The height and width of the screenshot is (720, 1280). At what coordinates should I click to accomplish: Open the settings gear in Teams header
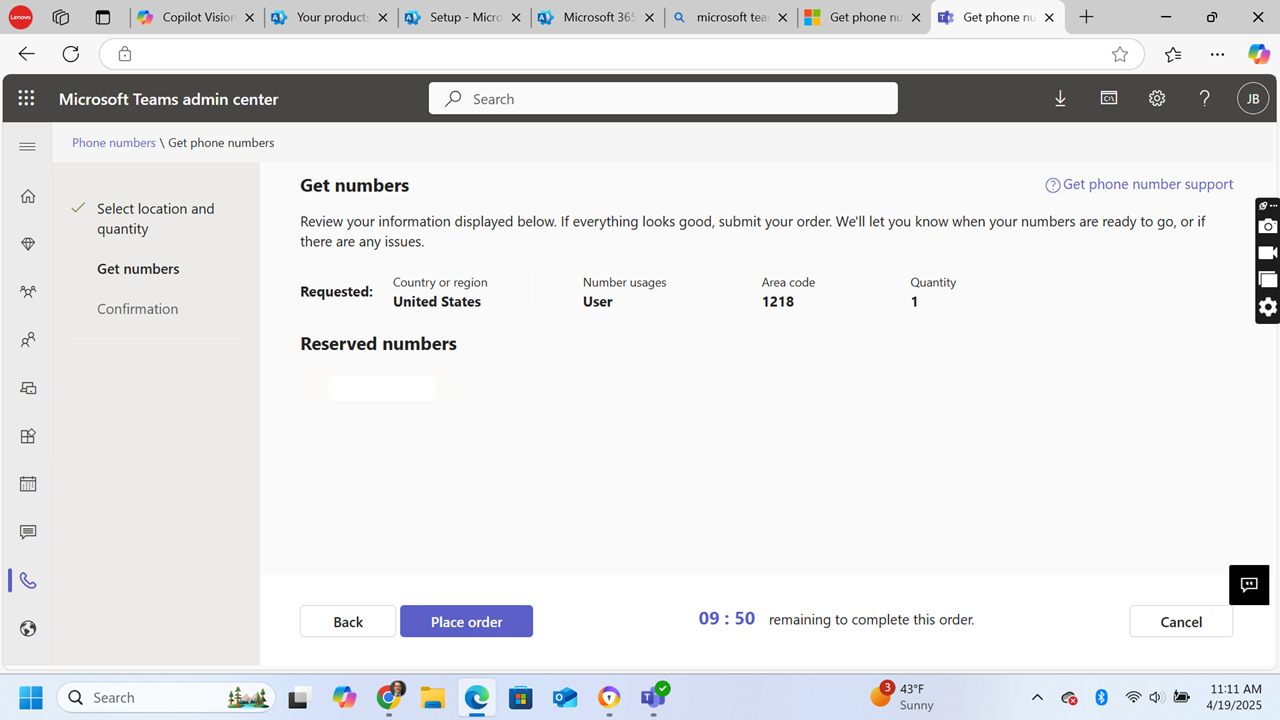tap(1157, 98)
